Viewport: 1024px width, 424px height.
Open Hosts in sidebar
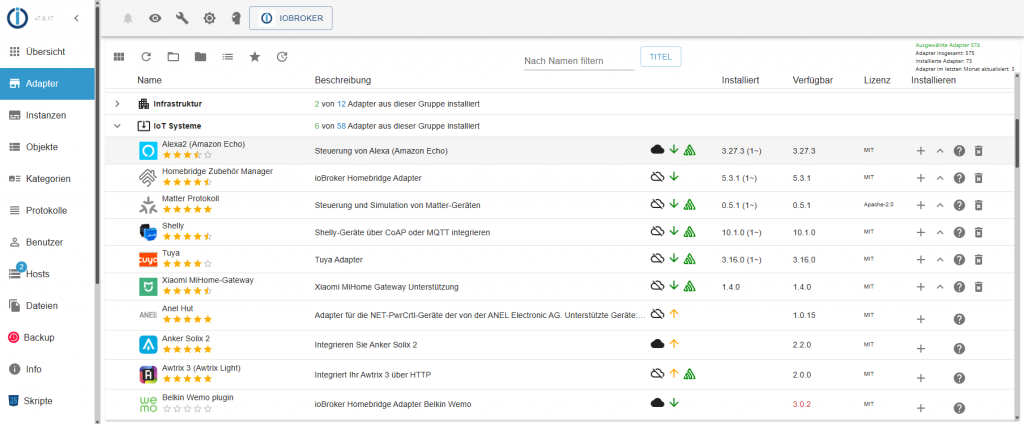pos(47,274)
